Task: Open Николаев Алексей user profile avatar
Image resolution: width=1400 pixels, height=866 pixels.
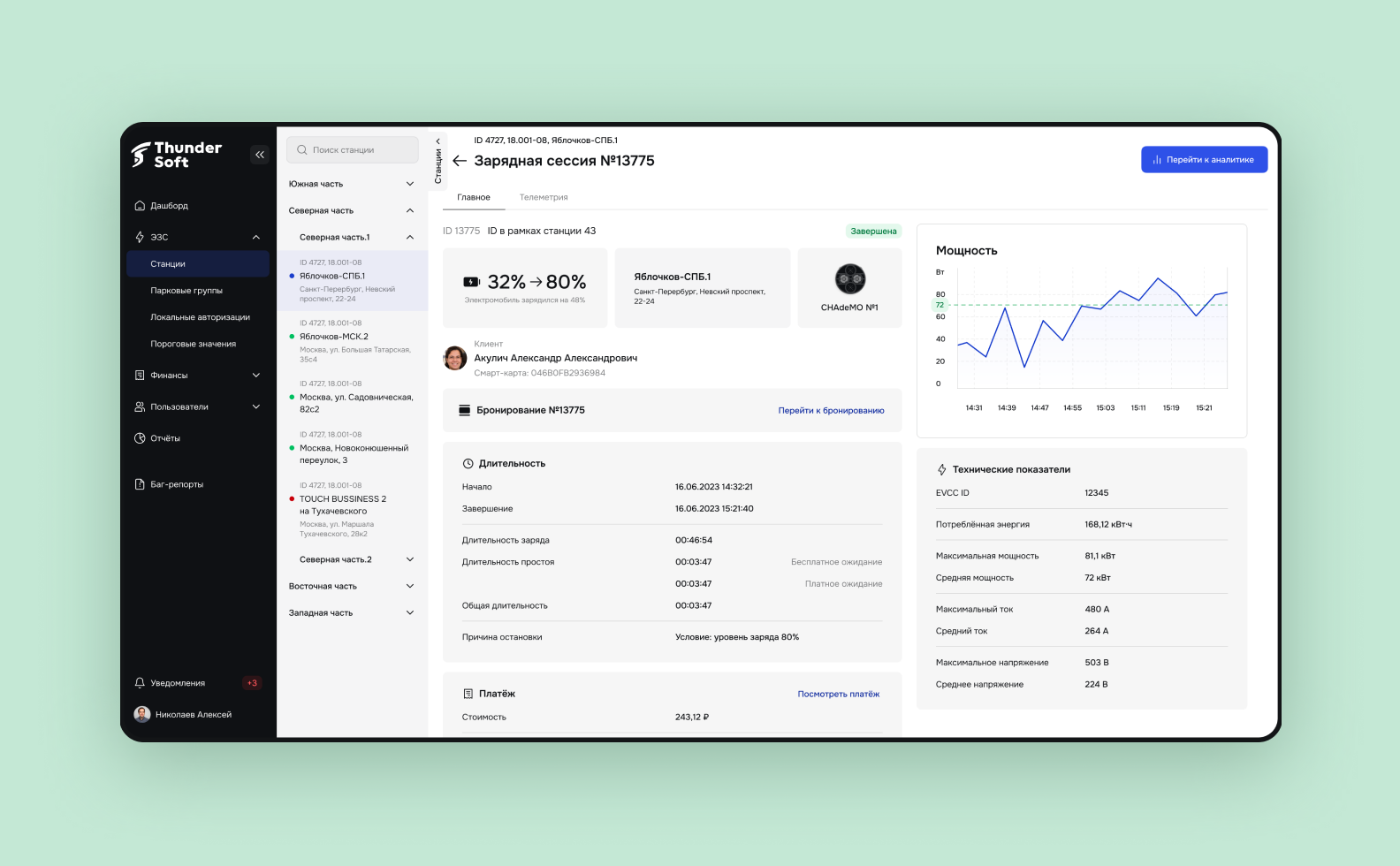Action: pos(141,714)
